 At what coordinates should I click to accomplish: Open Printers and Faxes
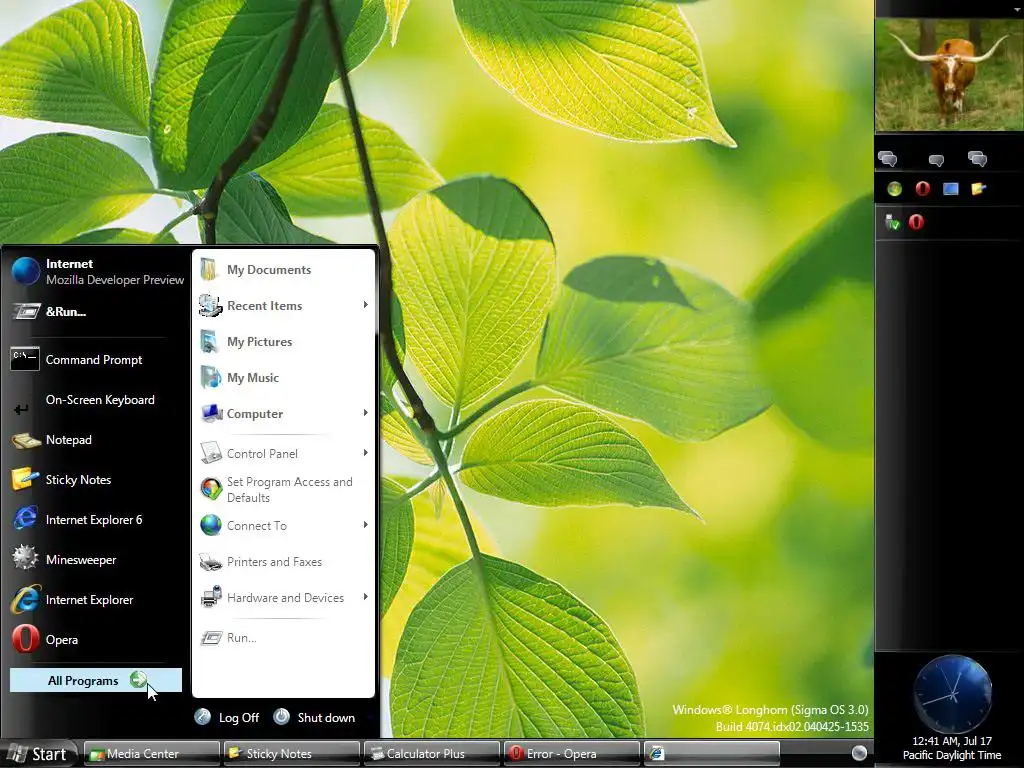pos(283,562)
